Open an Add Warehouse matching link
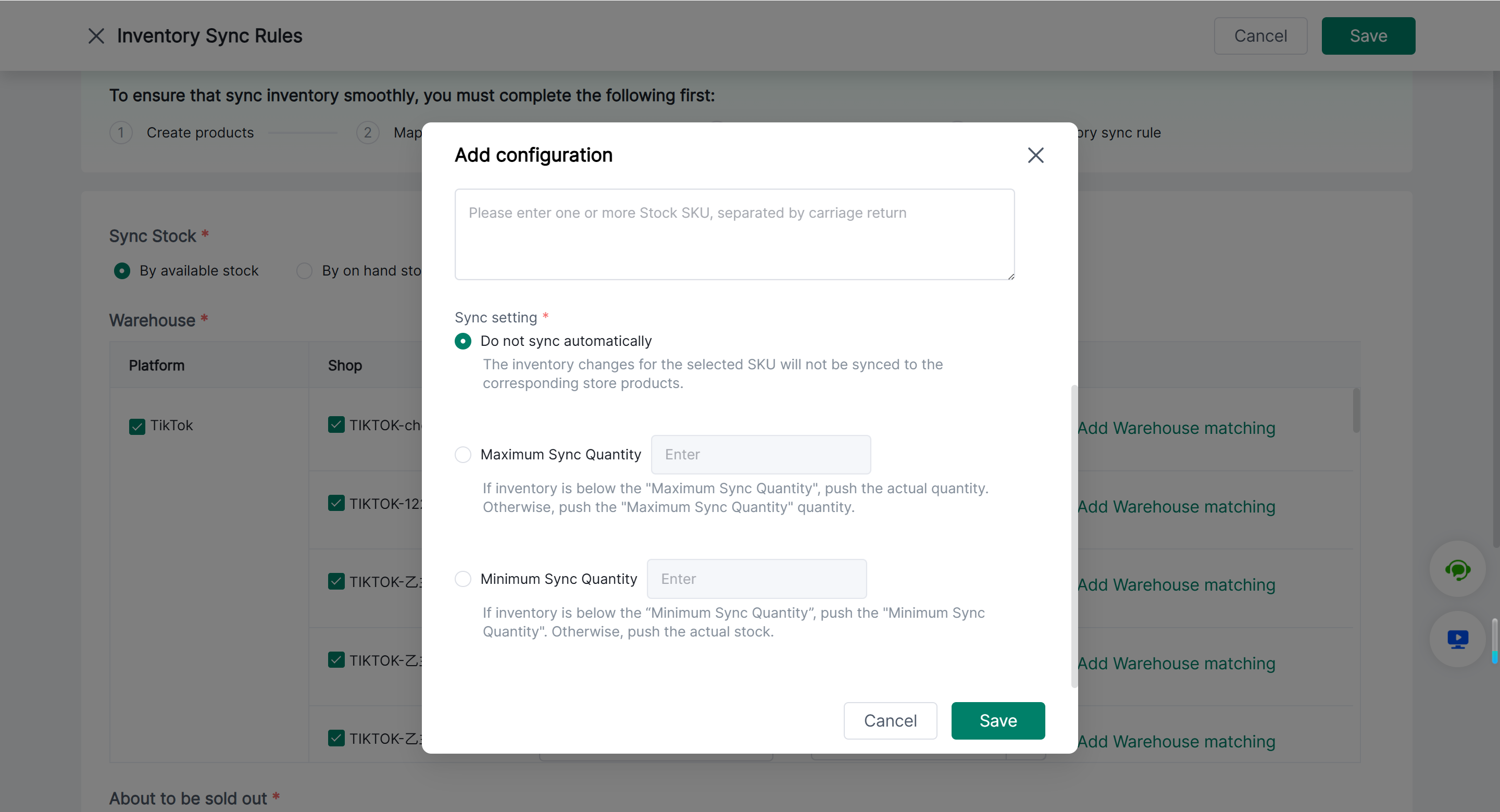The width and height of the screenshot is (1500, 812). point(1177,428)
